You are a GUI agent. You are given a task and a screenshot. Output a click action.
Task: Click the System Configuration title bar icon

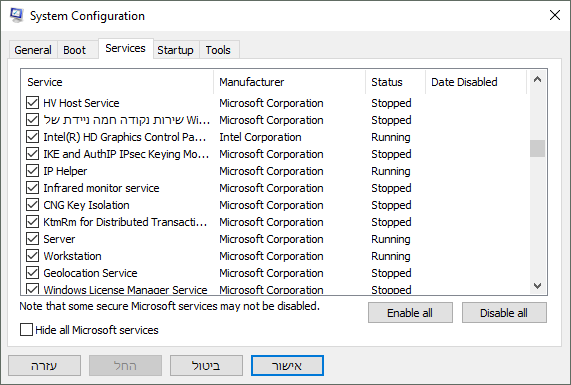tap(17, 15)
